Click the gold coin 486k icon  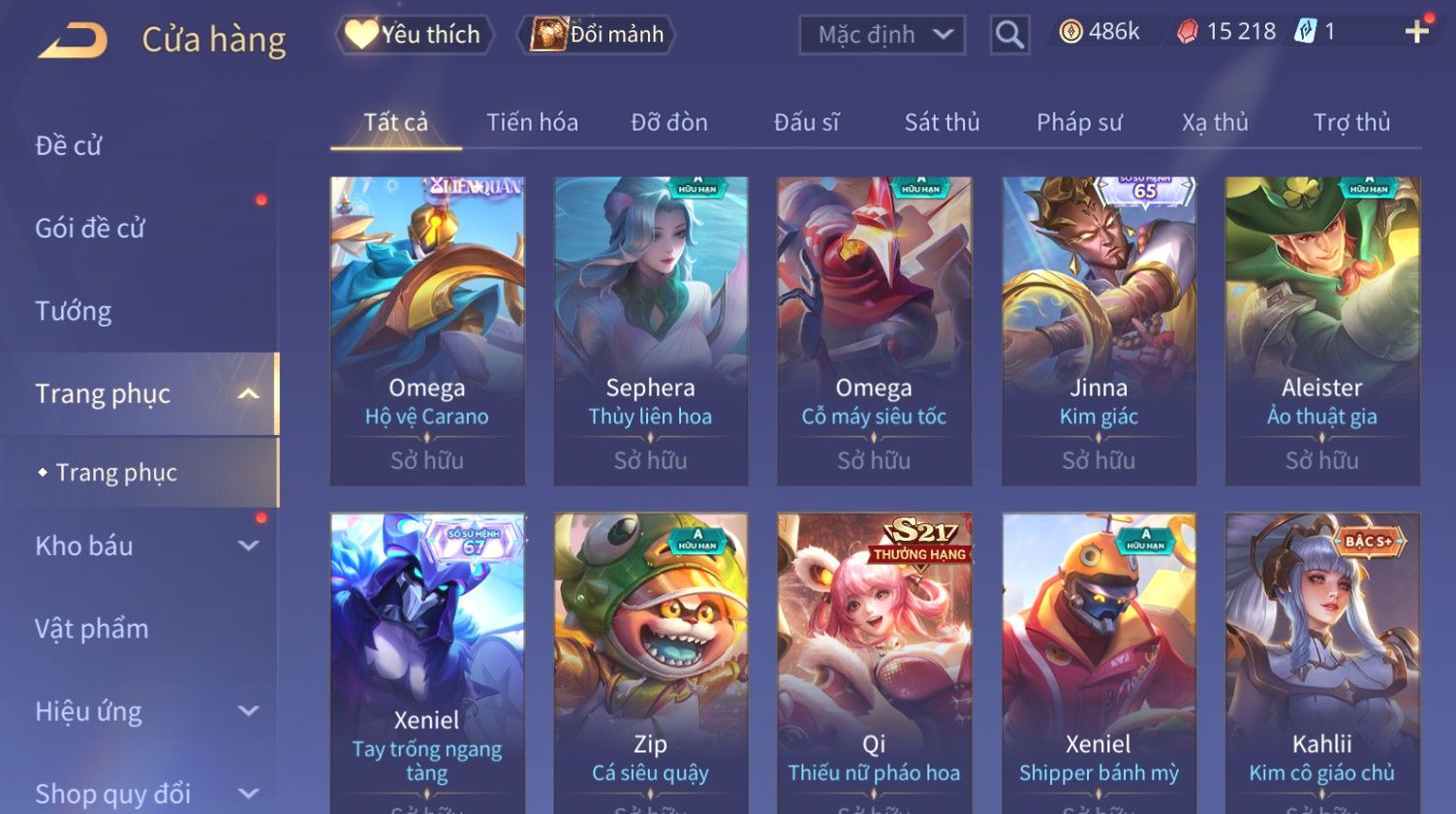(x=1069, y=32)
